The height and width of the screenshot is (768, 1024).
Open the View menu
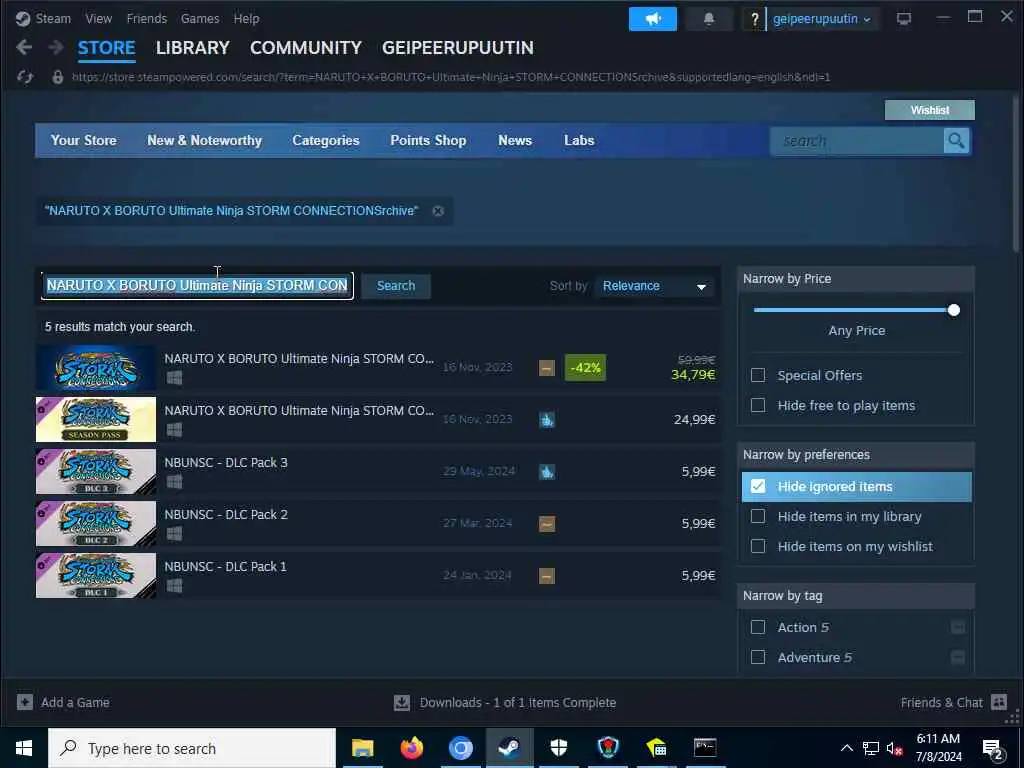[x=99, y=19]
